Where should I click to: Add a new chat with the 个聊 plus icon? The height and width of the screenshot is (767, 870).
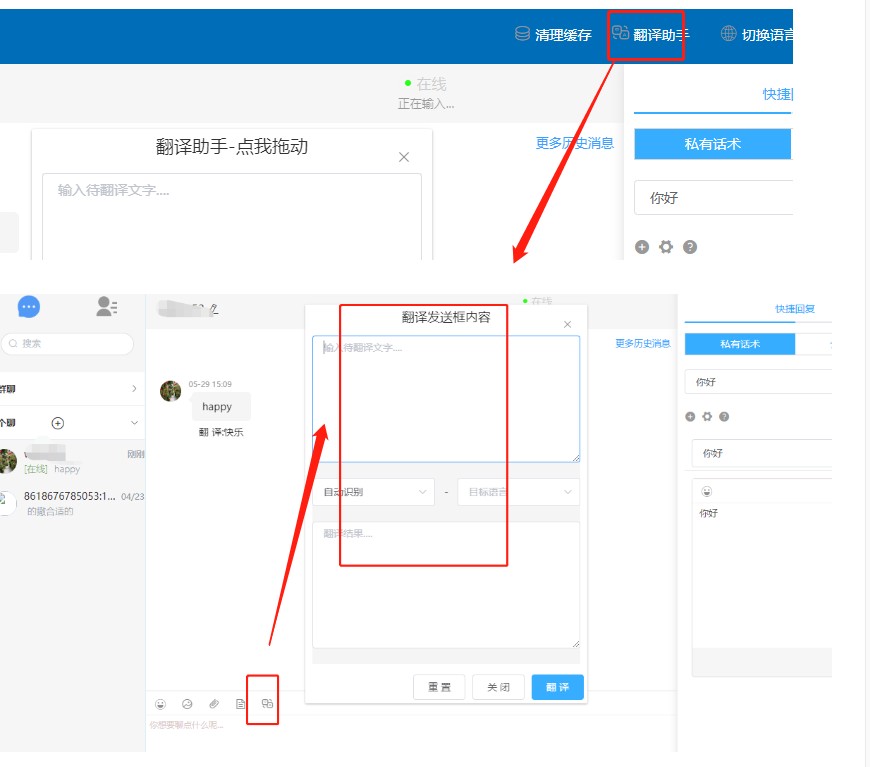[58, 423]
